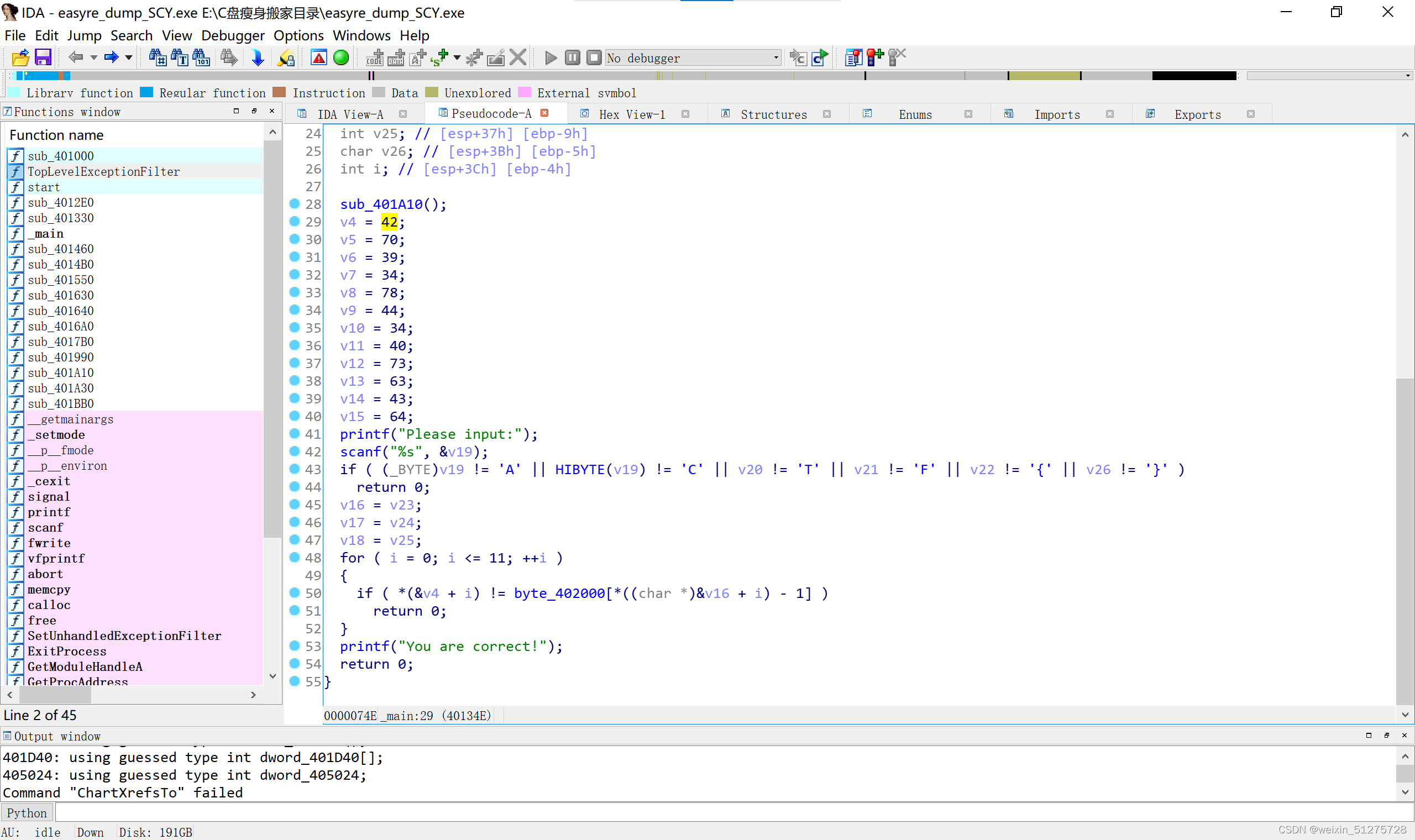Toggle breakpoint dot on line 28

click(294, 203)
